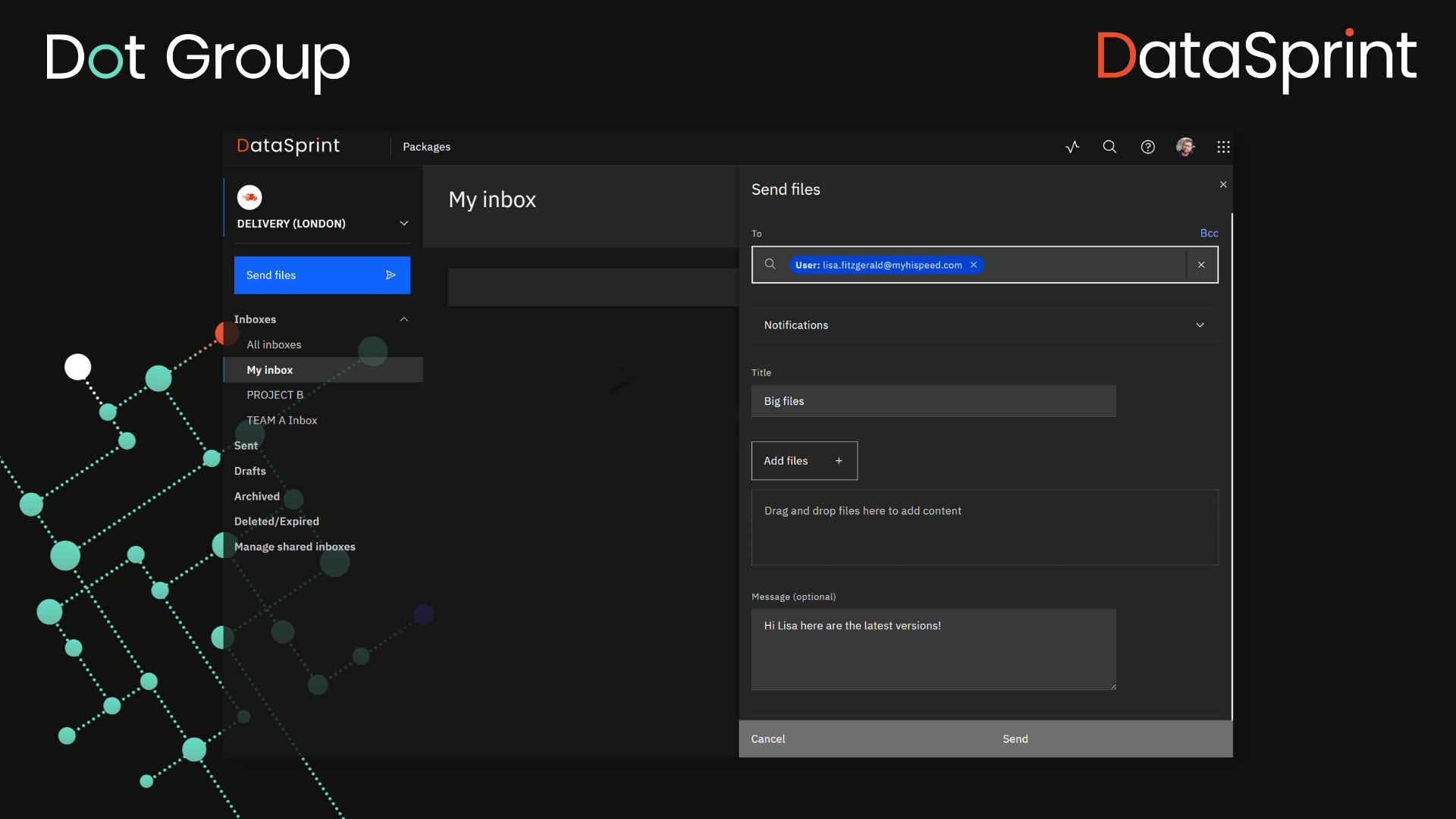Click the plus icon on Add files
The width and height of the screenshot is (1456, 819).
pyautogui.click(x=839, y=461)
